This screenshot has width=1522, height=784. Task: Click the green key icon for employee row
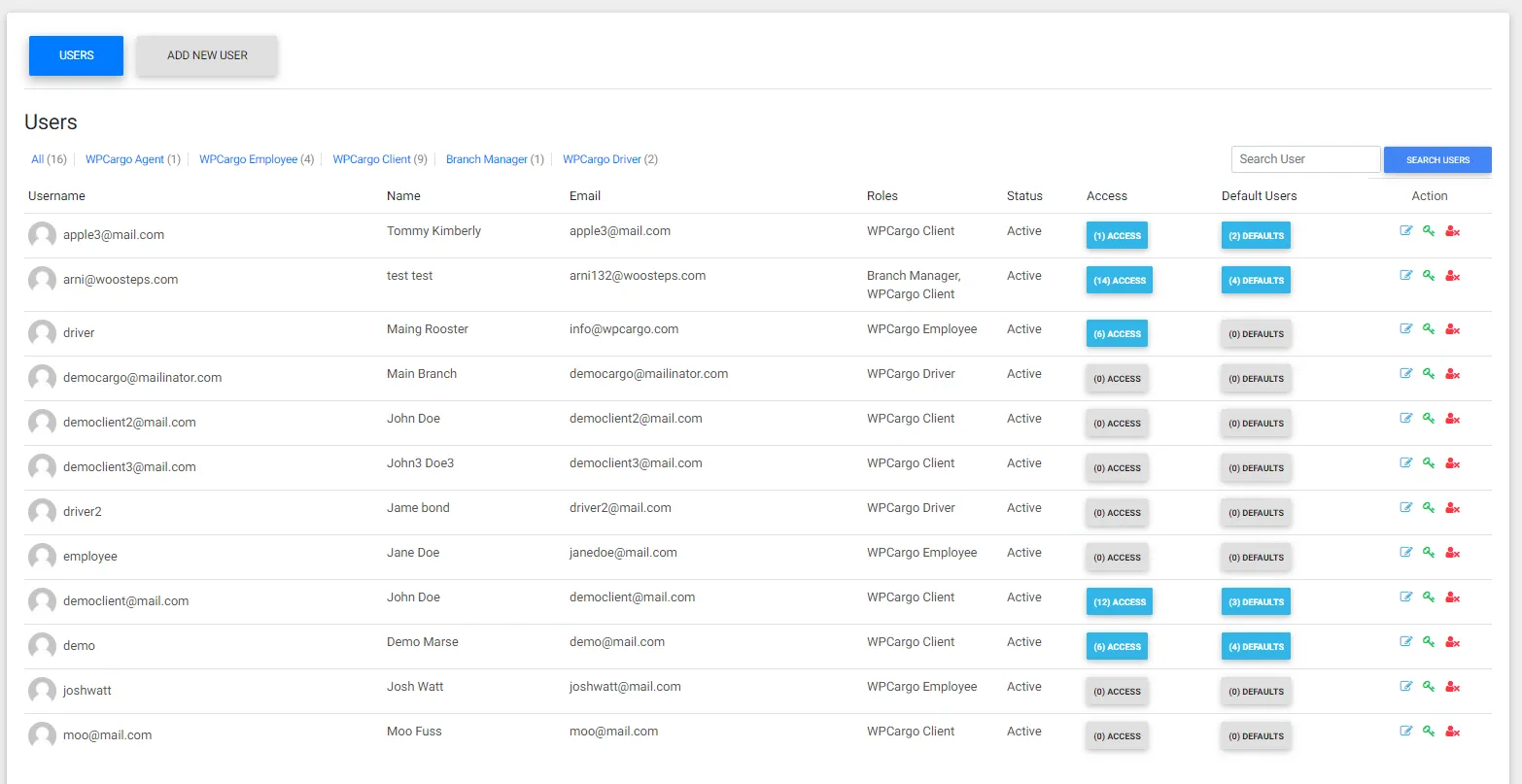click(1429, 553)
